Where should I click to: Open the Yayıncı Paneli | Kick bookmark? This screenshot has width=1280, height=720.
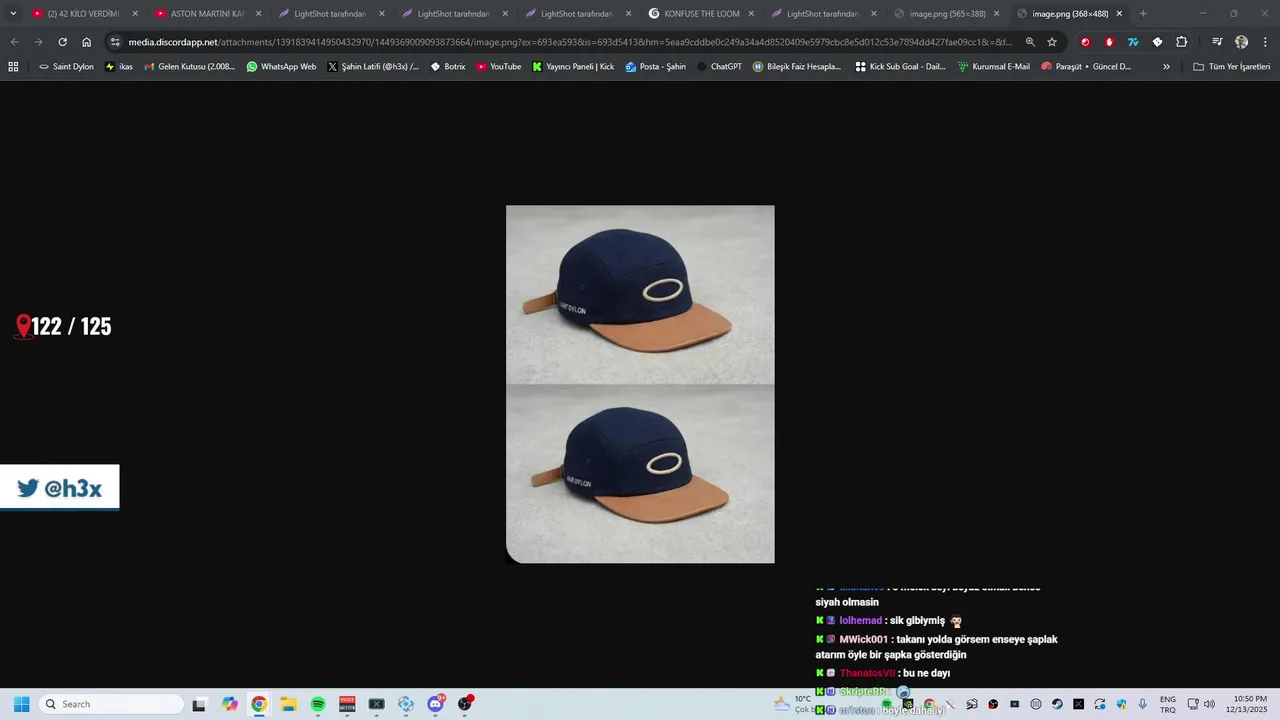573,66
